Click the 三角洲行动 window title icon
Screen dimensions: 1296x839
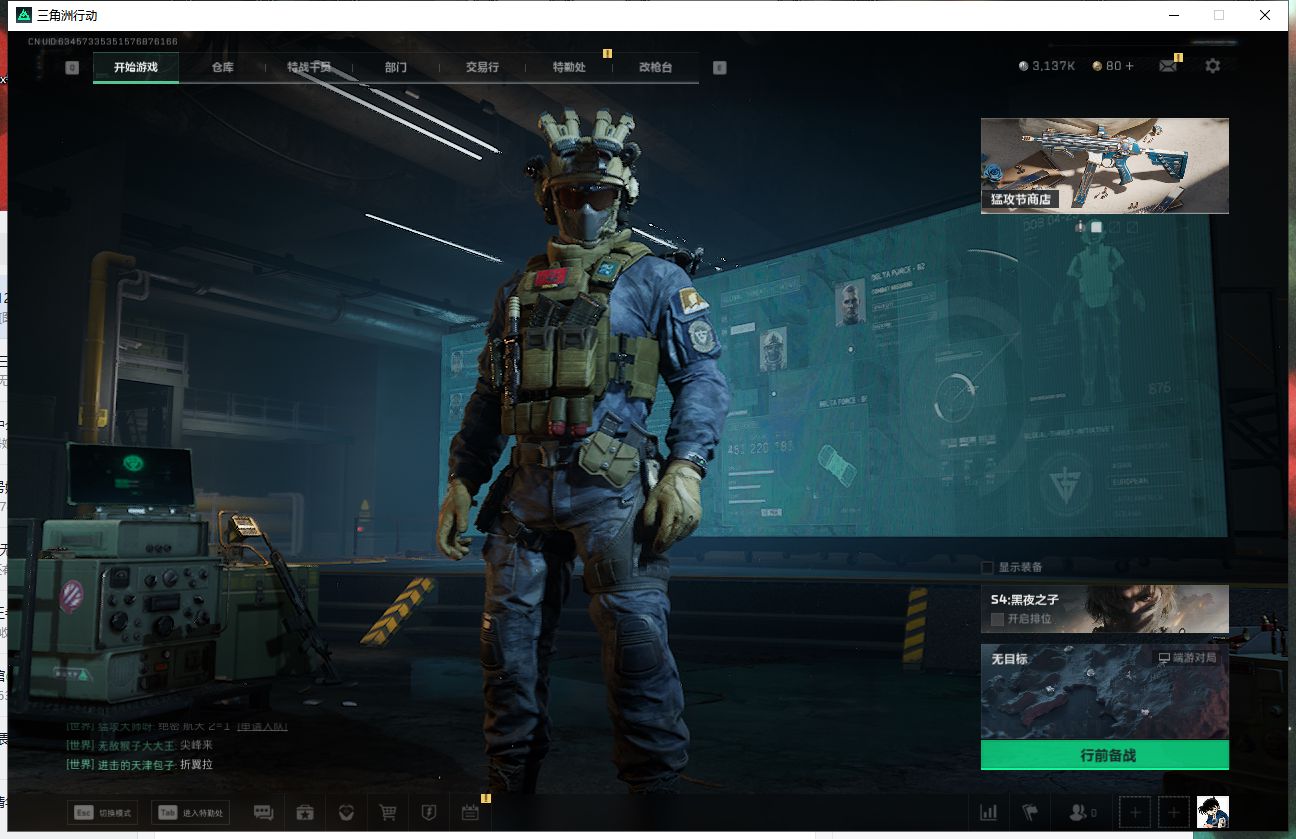[x=24, y=15]
